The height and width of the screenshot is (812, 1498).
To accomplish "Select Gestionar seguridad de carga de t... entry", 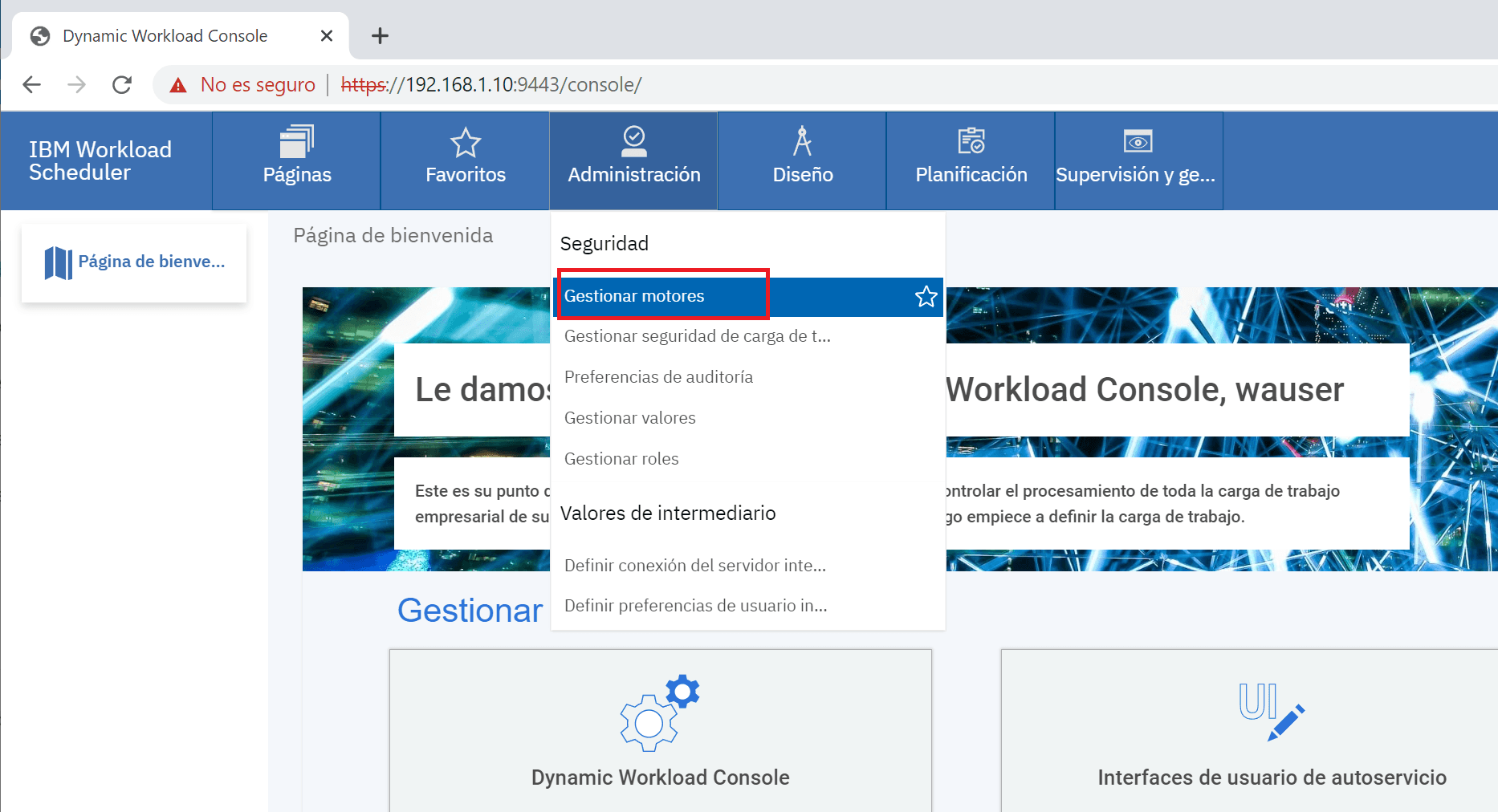I will coord(698,336).
